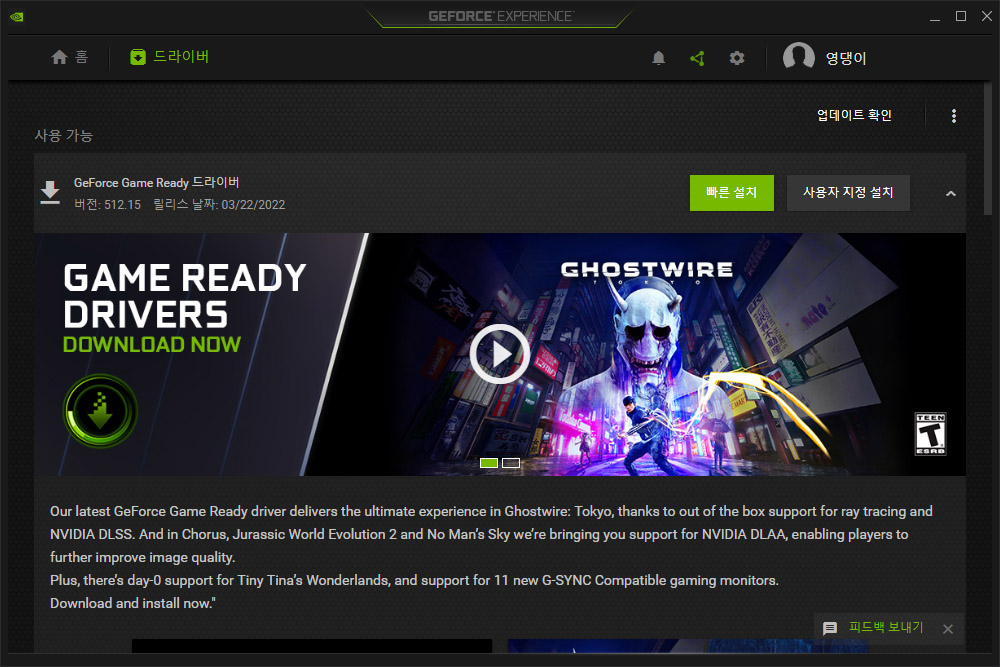This screenshot has width=1000, height=667.
Task: Open settings gear icon
Action: tap(737, 59)
